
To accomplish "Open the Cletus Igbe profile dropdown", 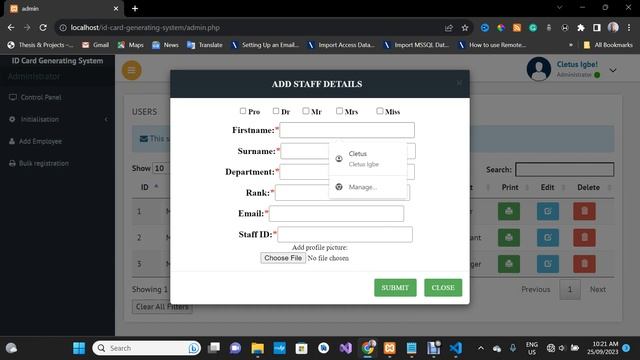I will [613, 70].
